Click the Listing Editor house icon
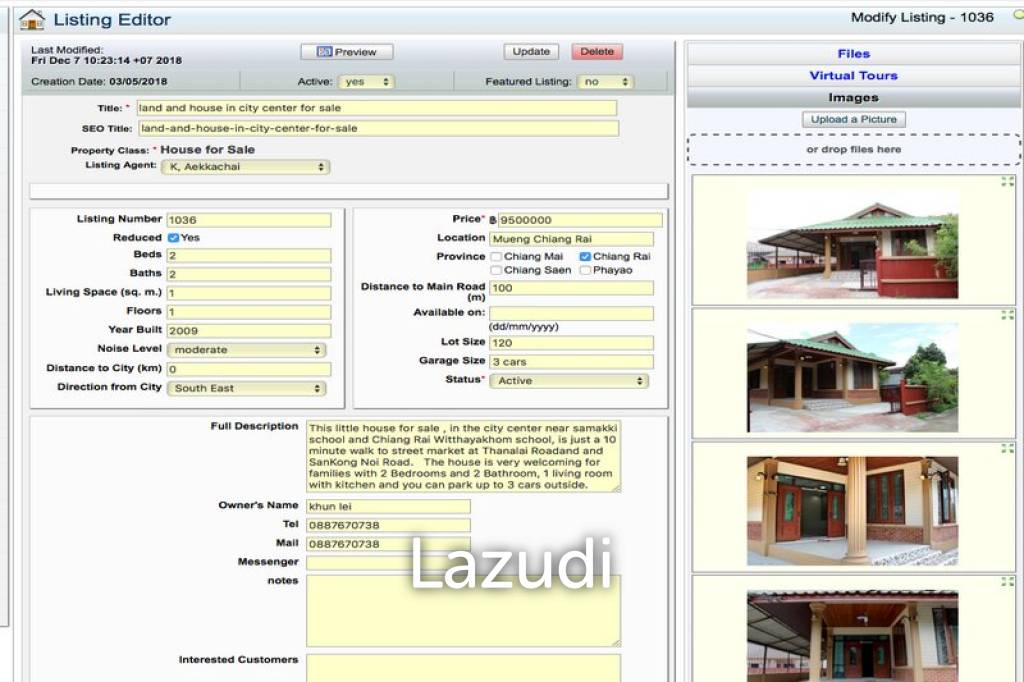Viewport: 1024px width, 682px height. coord(31,20)
